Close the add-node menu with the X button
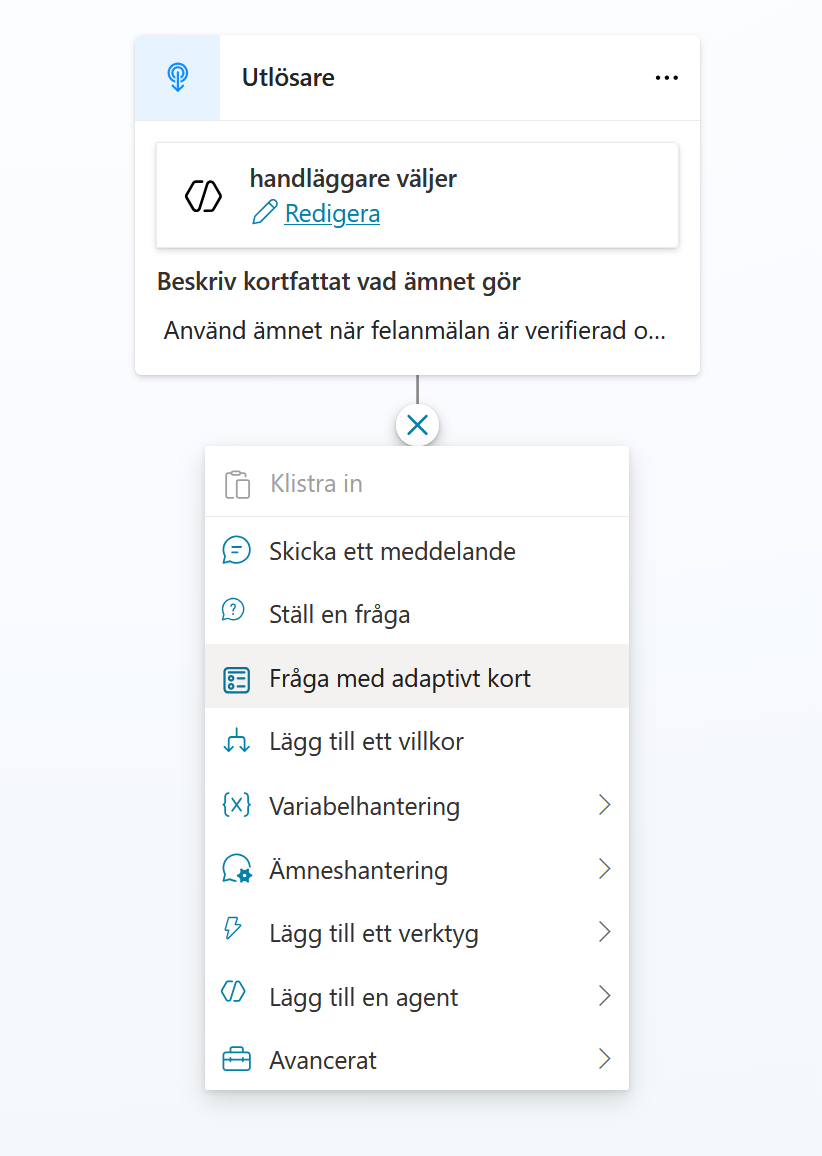The width and height of the screenshot is (822, 1156). [x=417, y=425]
